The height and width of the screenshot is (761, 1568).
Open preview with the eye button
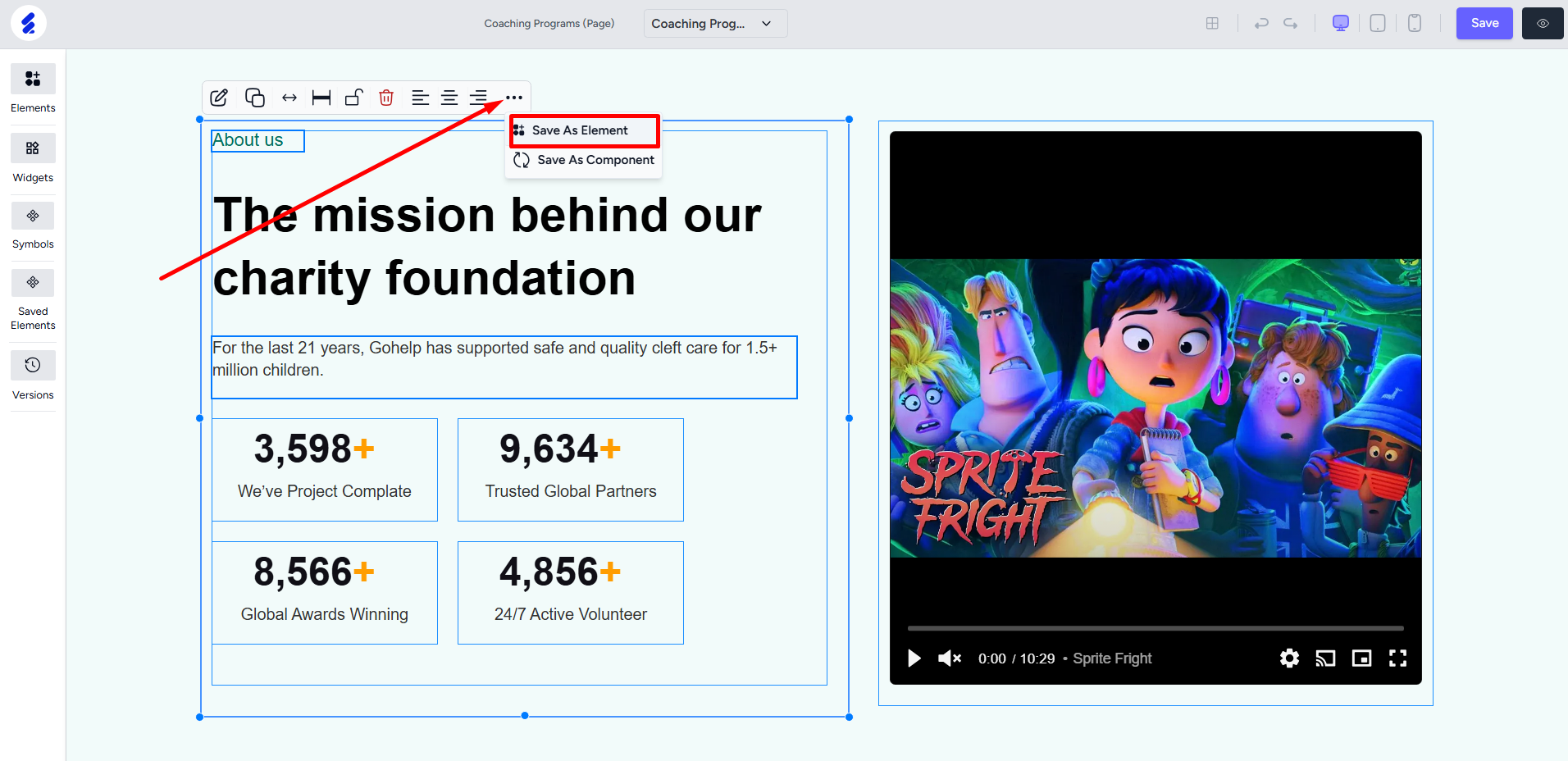pyautogui.click(x=1543, y=23)
